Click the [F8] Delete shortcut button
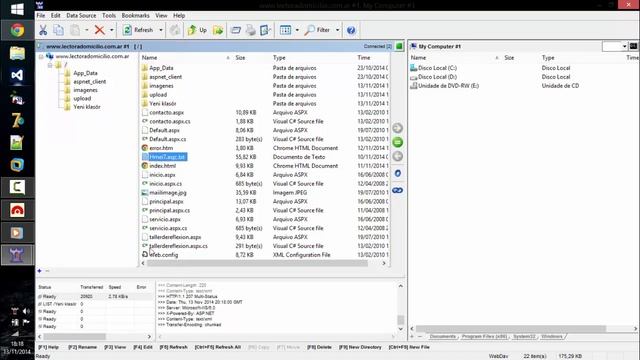Screen dimensions: 640x360 coord(319,347)
